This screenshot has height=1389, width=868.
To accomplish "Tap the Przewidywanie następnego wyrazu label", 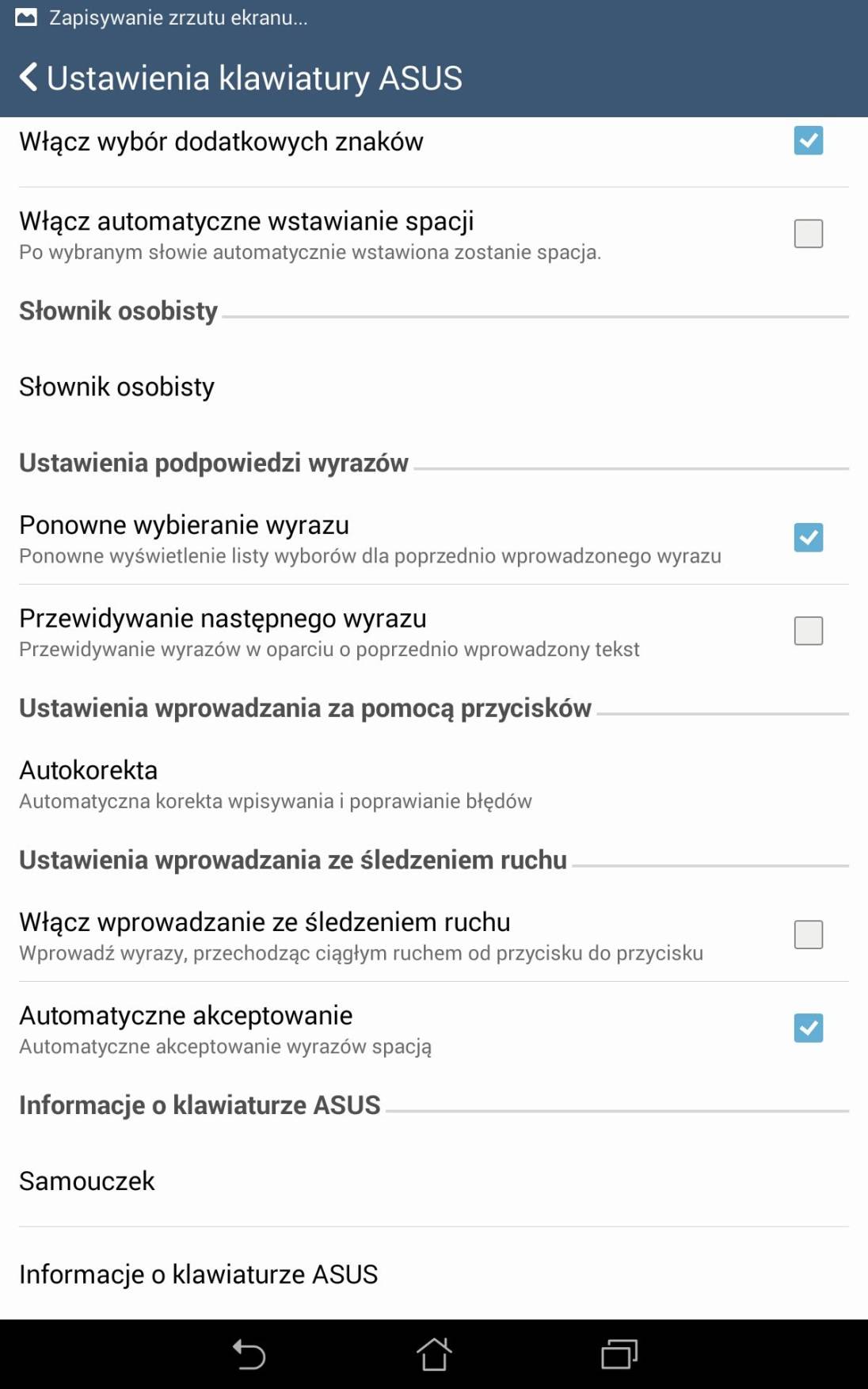I will pyautogui.click(x=223, y=618).
